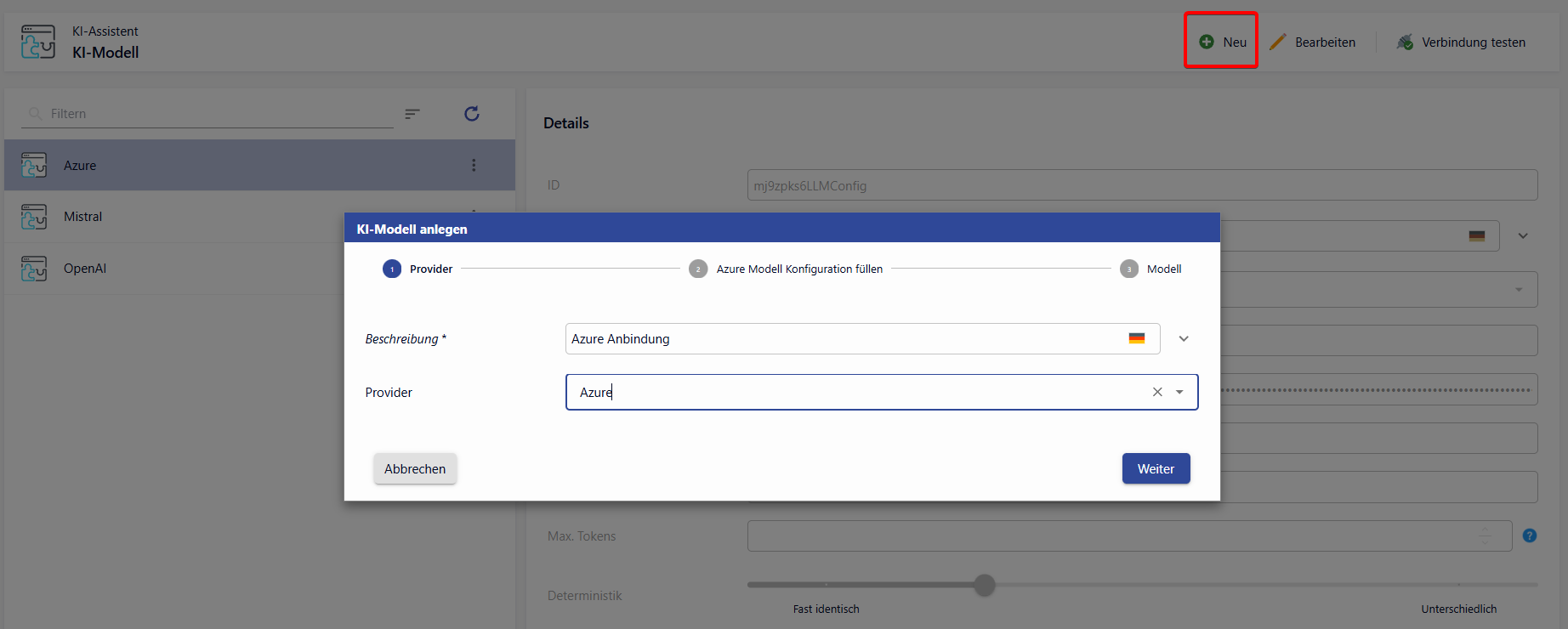Jump to the Modell wizard step
This screenshot has height=629, width=1568.
click(x=1128, y=269)
